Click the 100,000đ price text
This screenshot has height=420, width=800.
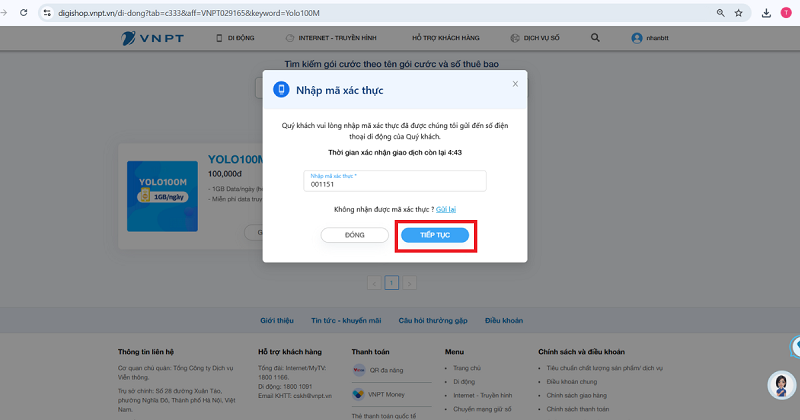tap(224, 174)
